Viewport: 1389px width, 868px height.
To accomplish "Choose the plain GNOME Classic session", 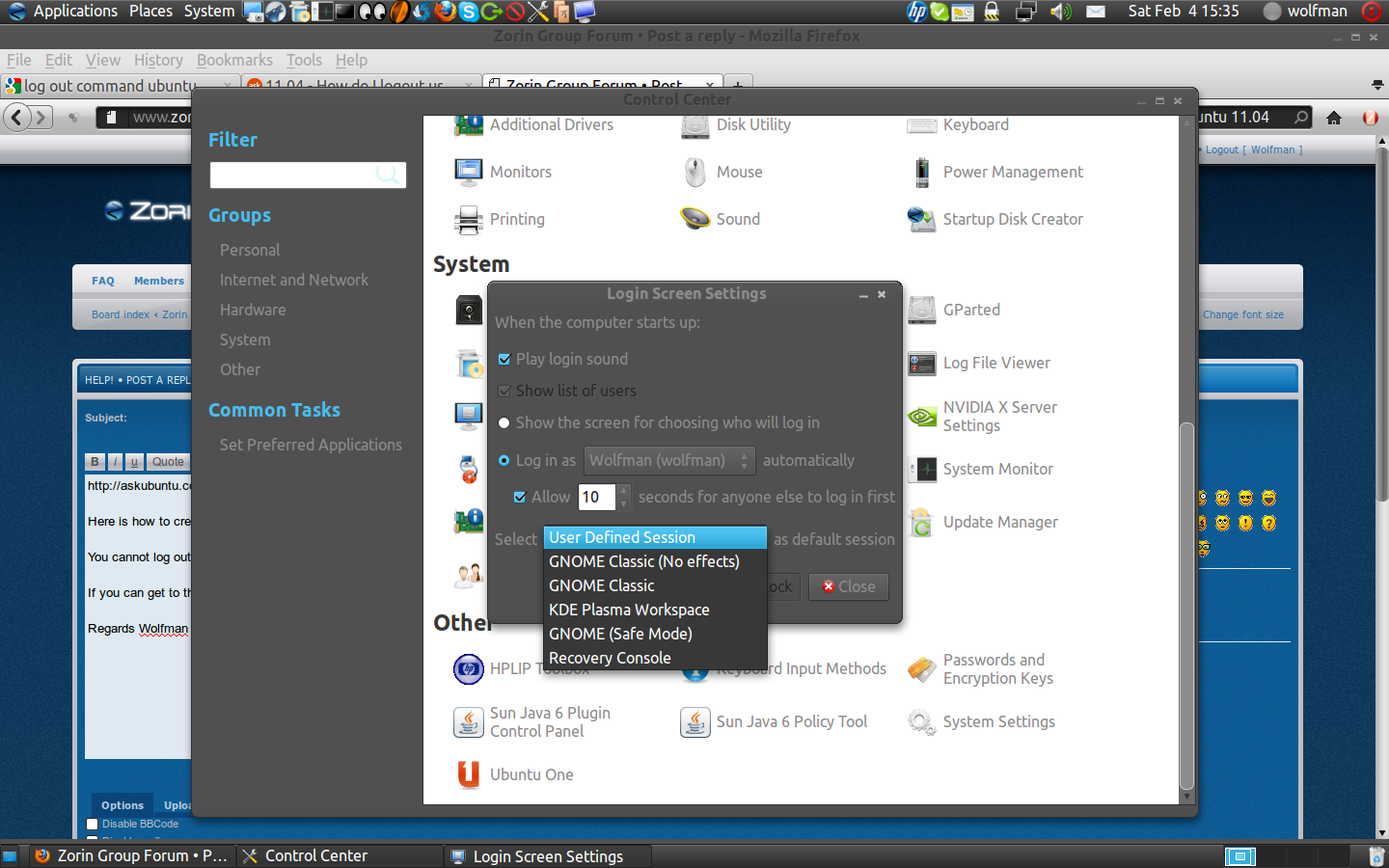I will pos(655,585).
